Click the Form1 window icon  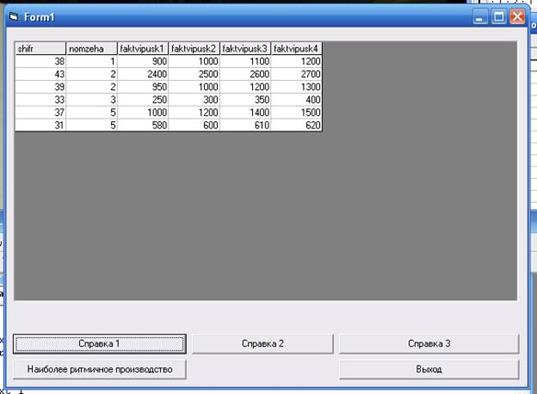click(x=14, y=16)
